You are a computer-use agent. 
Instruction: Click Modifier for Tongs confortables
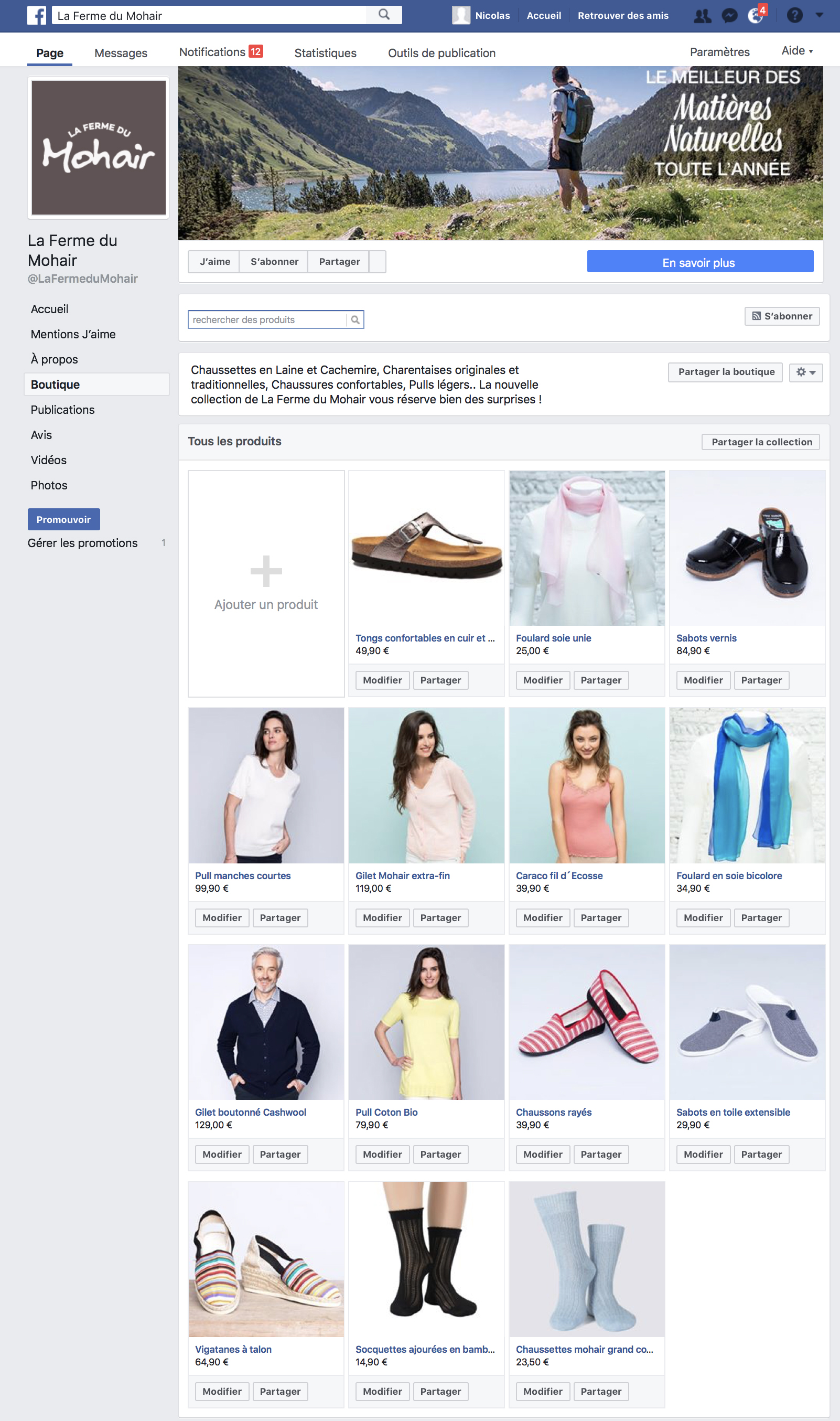click(382, 680)
